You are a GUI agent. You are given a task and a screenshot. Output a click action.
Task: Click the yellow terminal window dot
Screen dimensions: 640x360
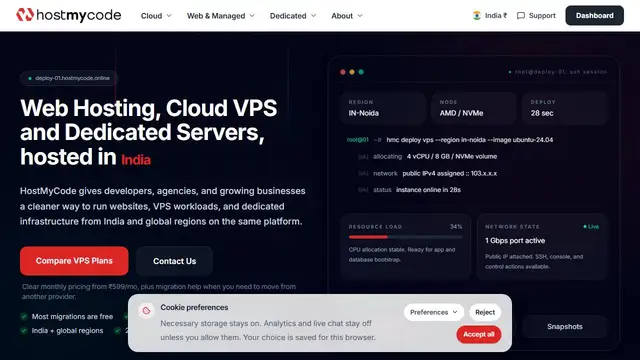pos(352,72)
